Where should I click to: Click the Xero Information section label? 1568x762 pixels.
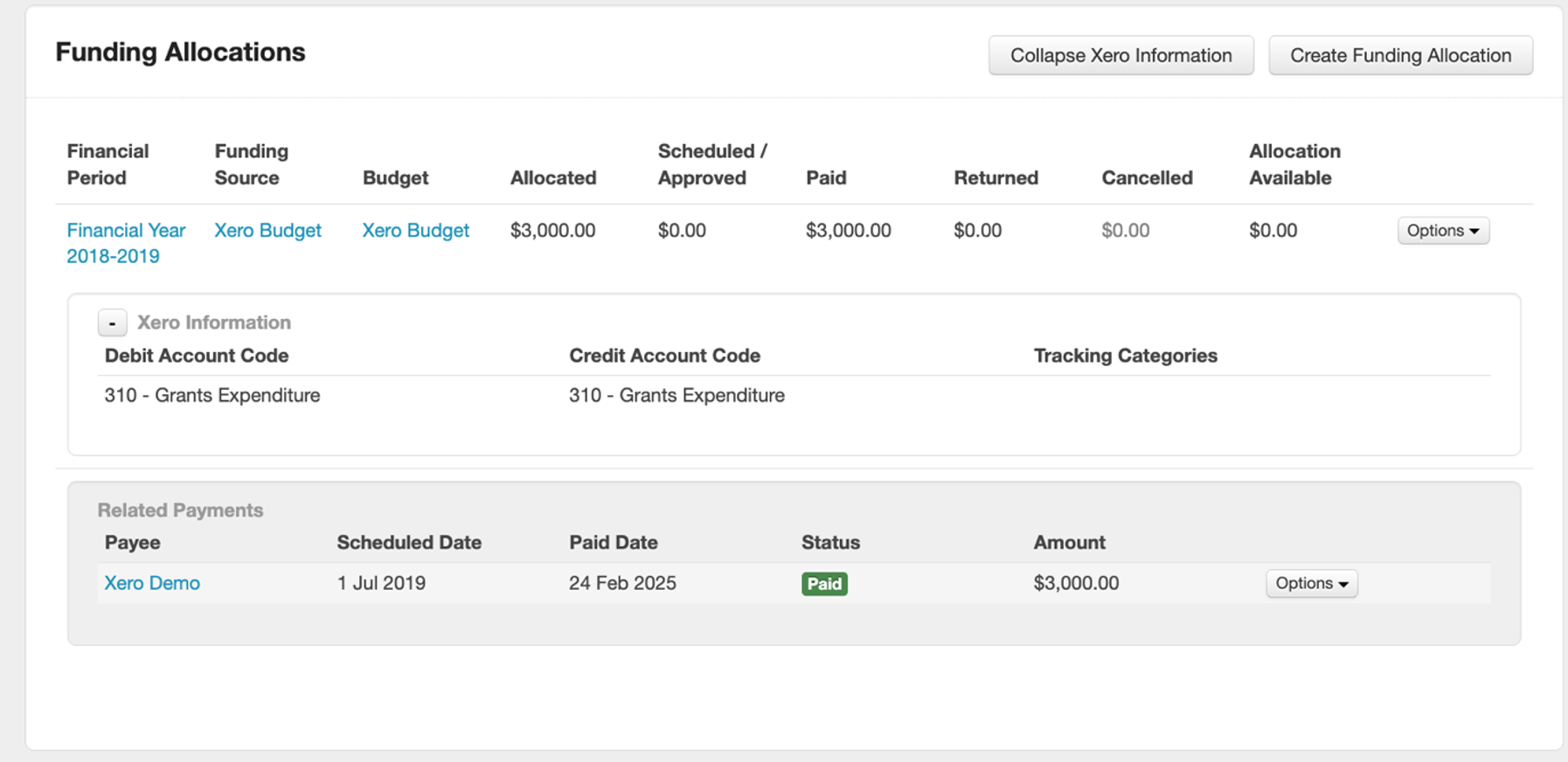click(x=214, y=322)
